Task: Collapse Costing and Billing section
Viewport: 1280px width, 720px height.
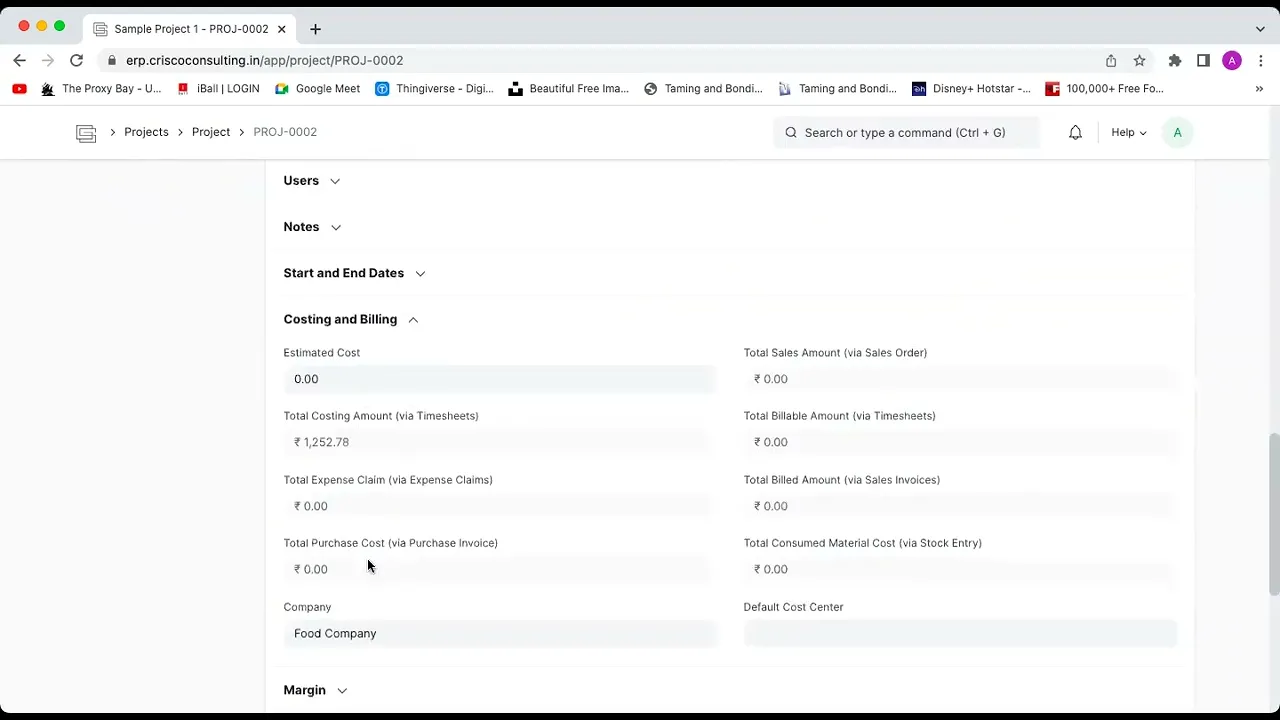Action: click(351, 319)
